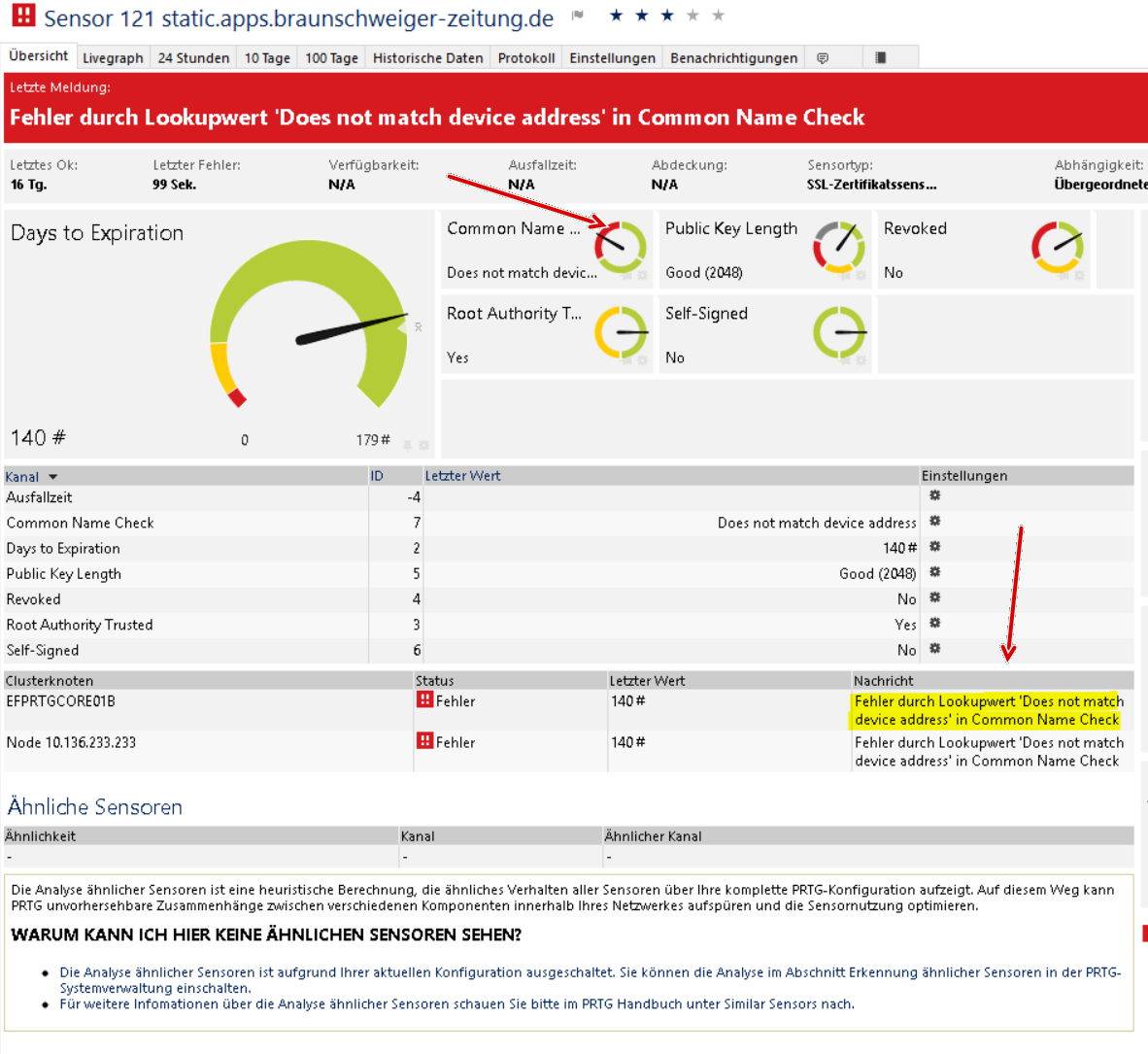
Task: Set priority to one star
Action: 617,16
